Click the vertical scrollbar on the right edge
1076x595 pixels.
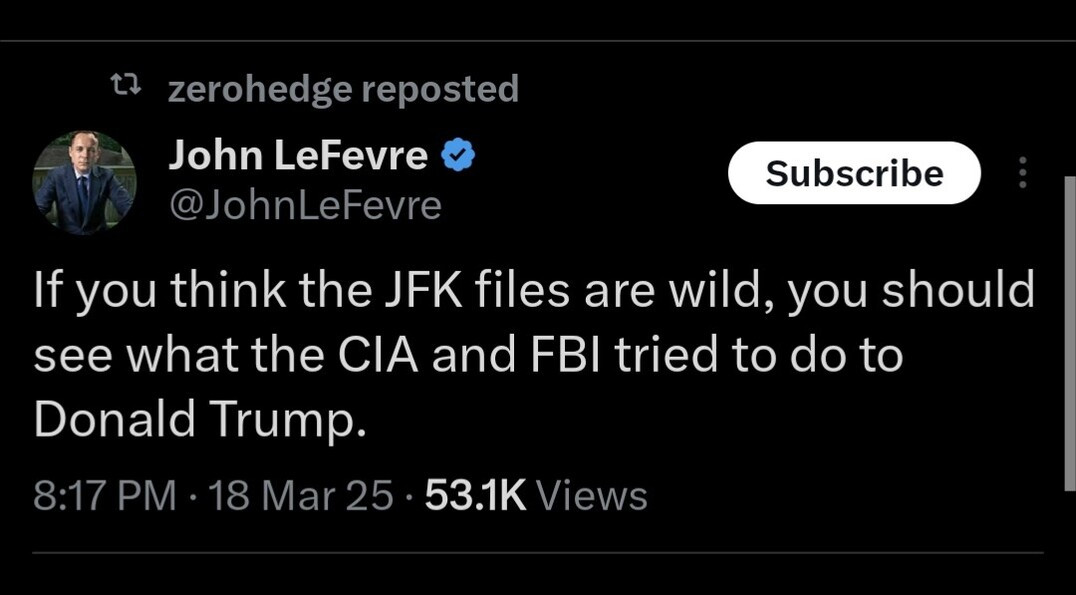pos(1069,330)
